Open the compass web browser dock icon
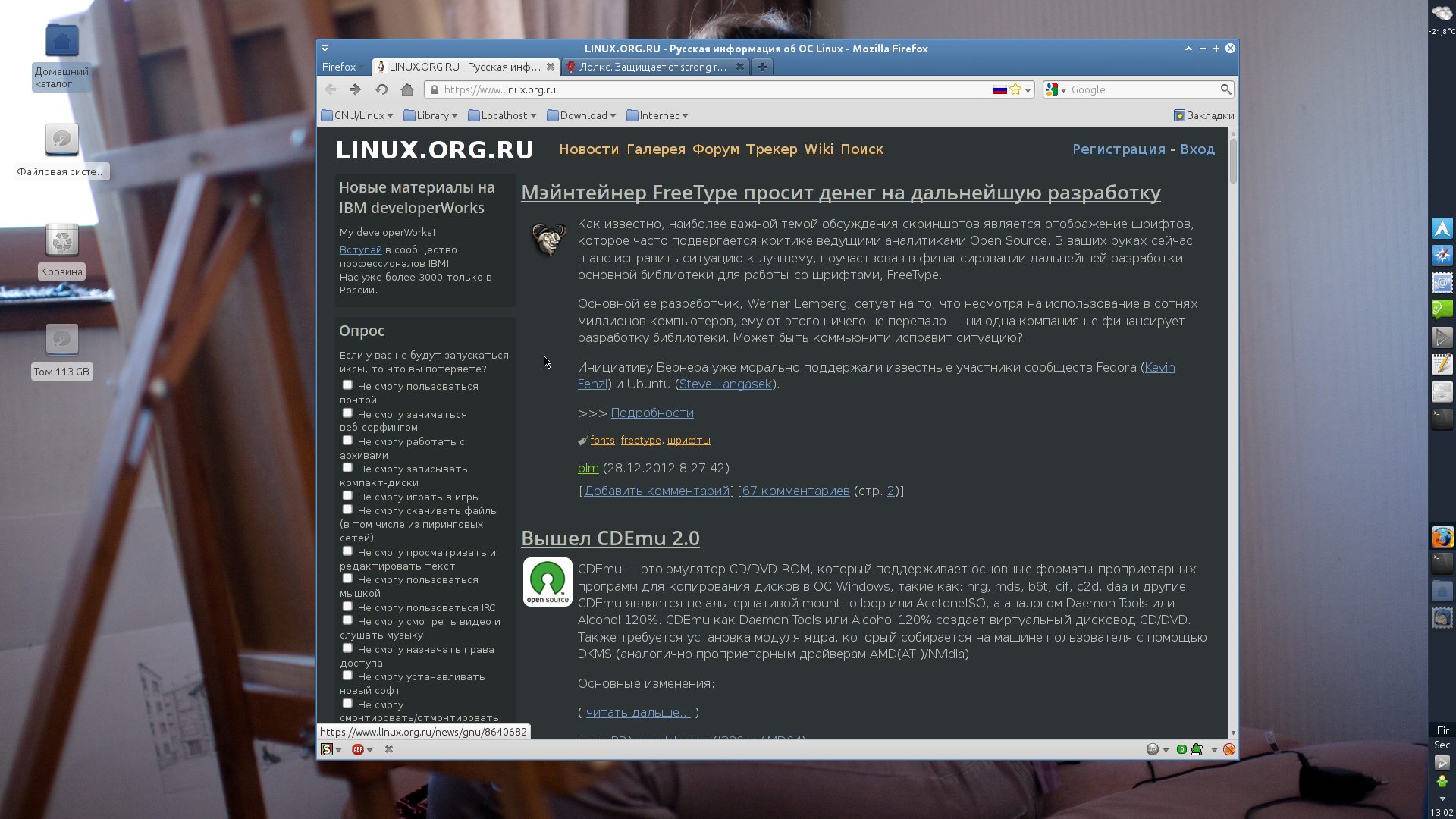 tap(1442, 256)
